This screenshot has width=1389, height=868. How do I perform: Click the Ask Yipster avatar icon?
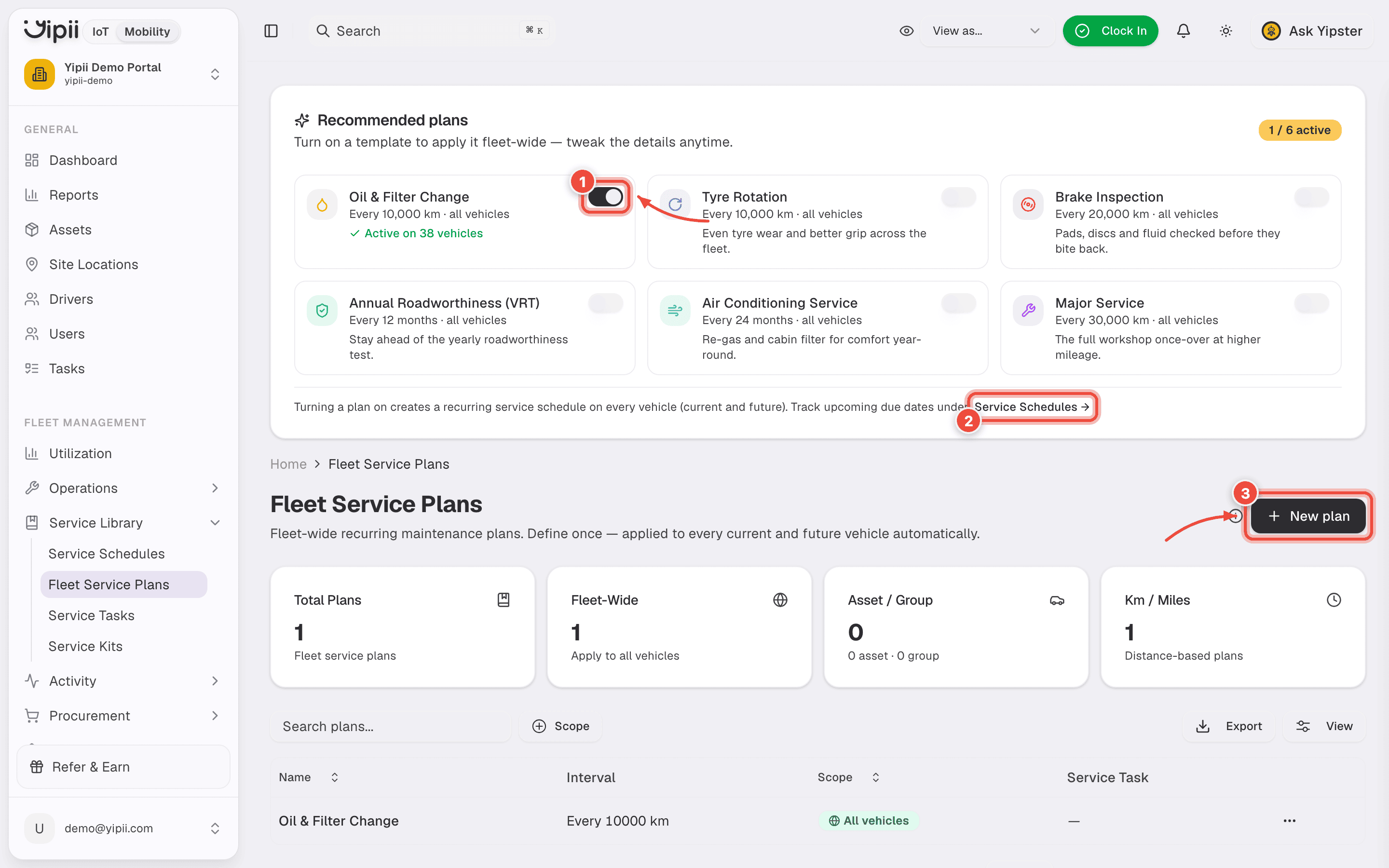click(x=1271, y=31)
